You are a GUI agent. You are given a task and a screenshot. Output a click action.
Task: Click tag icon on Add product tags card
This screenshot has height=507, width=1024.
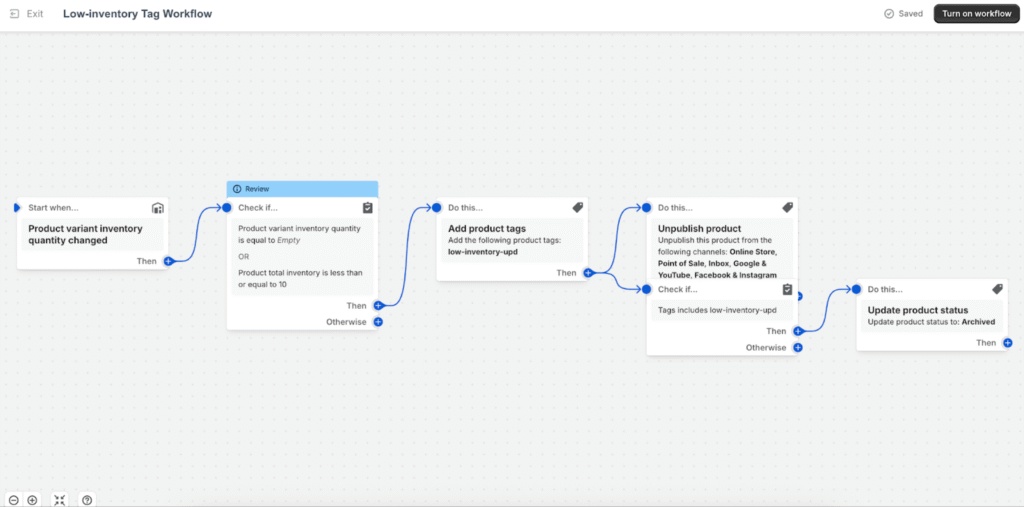point(577,208)
